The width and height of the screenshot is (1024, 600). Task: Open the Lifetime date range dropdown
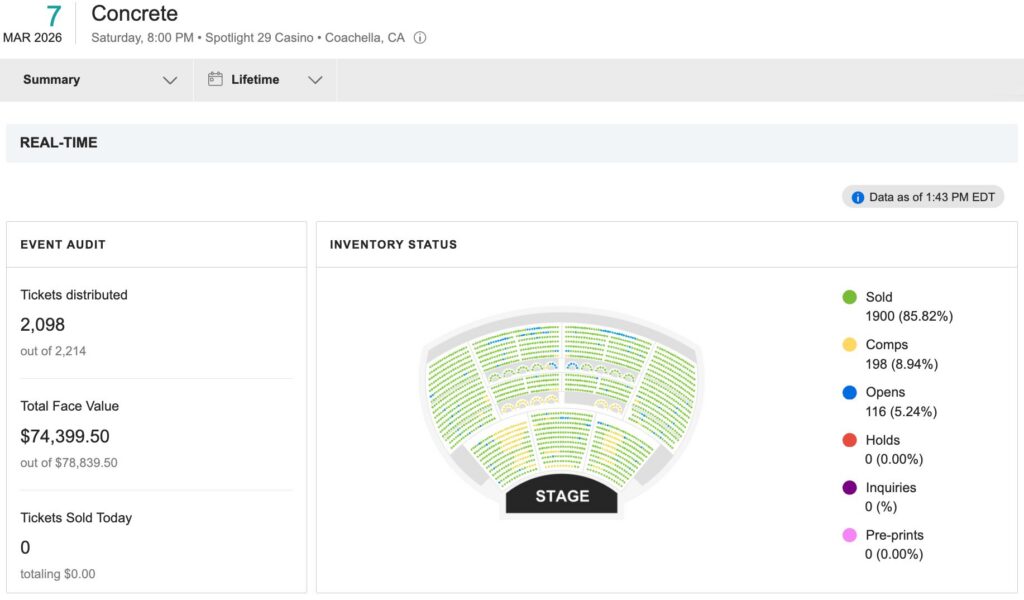tap(315, 80)
